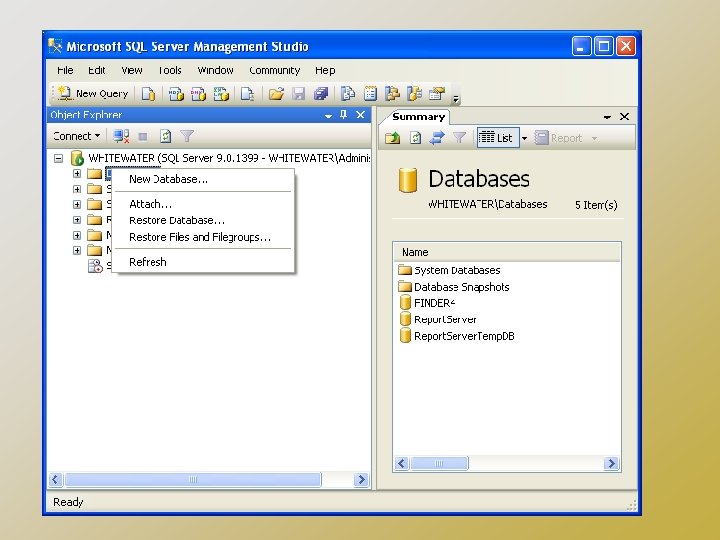The height and width of the screenshot is (540, 720).
Task: Open the Summary tab list dropdown
Action: pyautogui.click(x=607, y=117)
